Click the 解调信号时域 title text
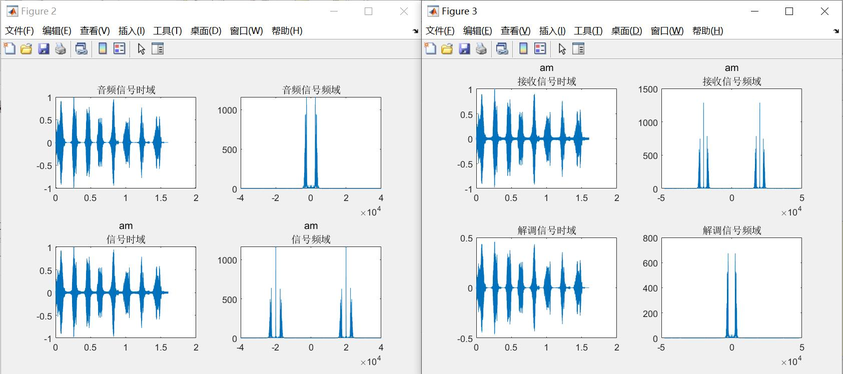Image resolution: width=843 pixels, height=374 pixels. (x=547, y=231)
